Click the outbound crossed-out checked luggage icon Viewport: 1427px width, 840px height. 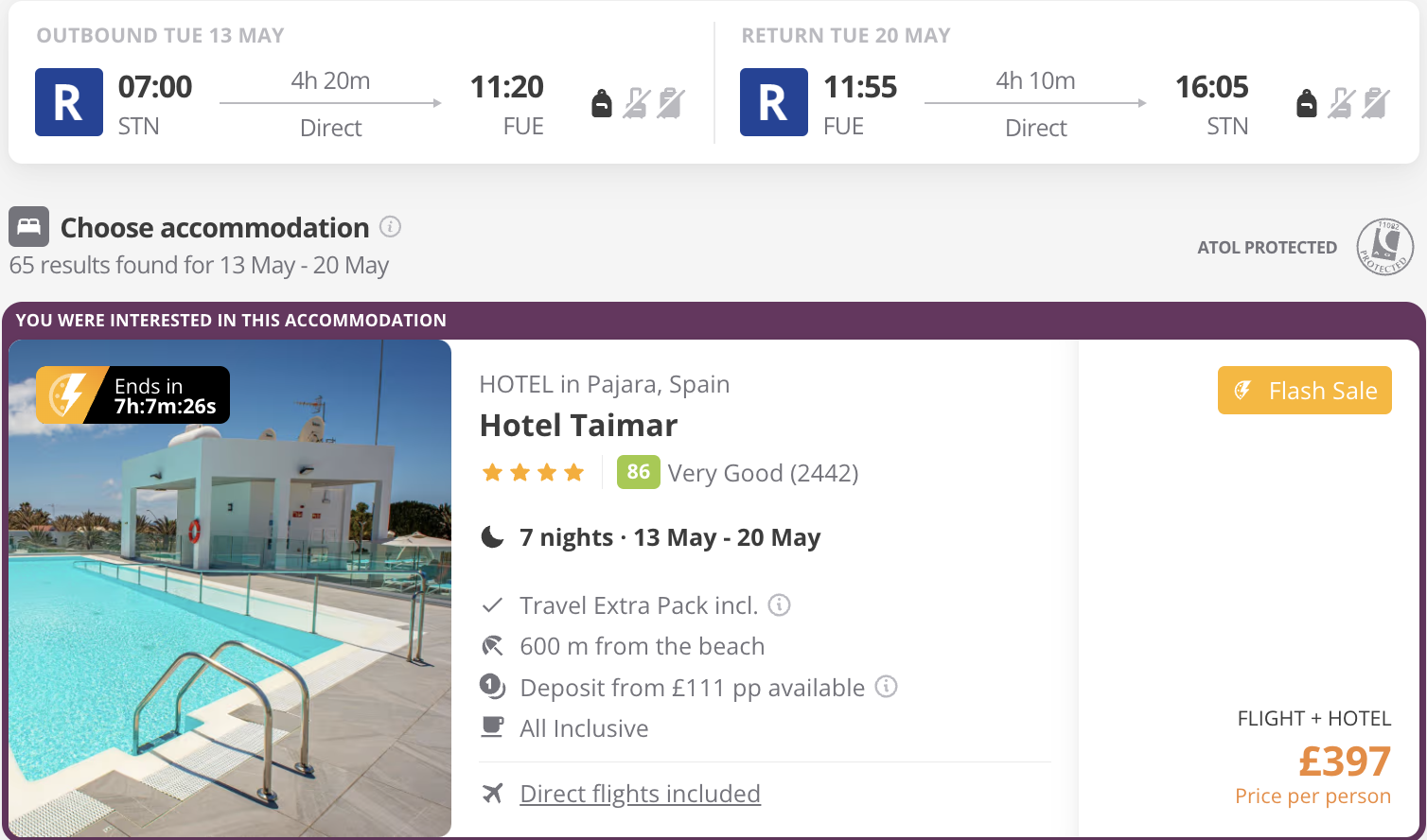point(671,103)
